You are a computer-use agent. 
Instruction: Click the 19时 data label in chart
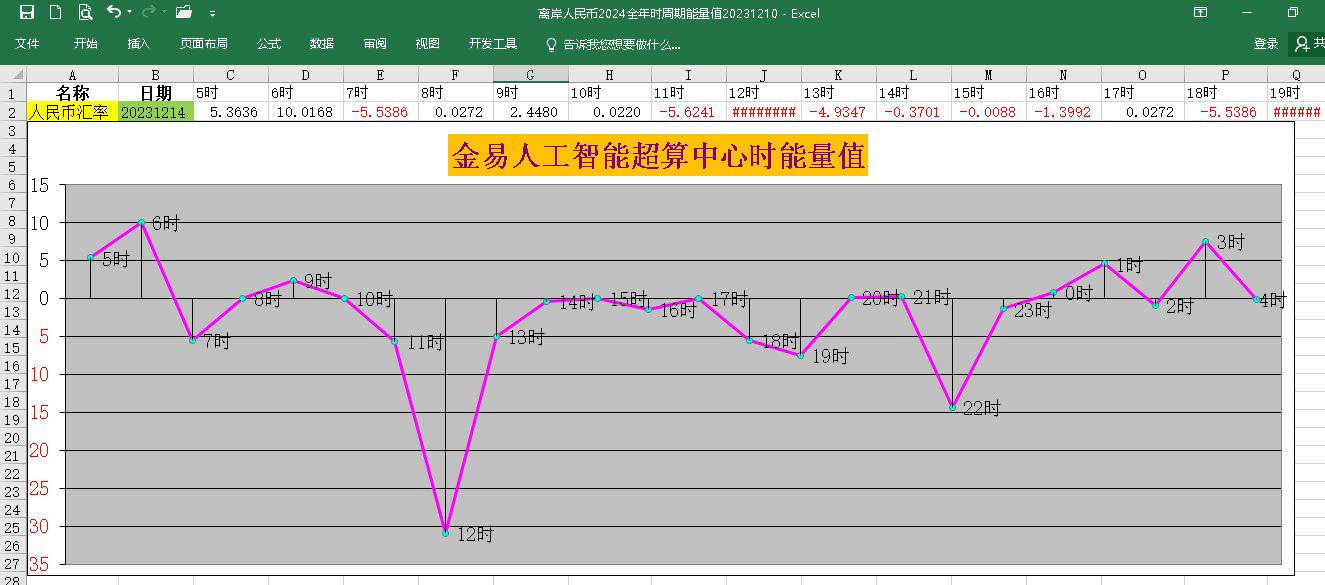coord(829,356)
